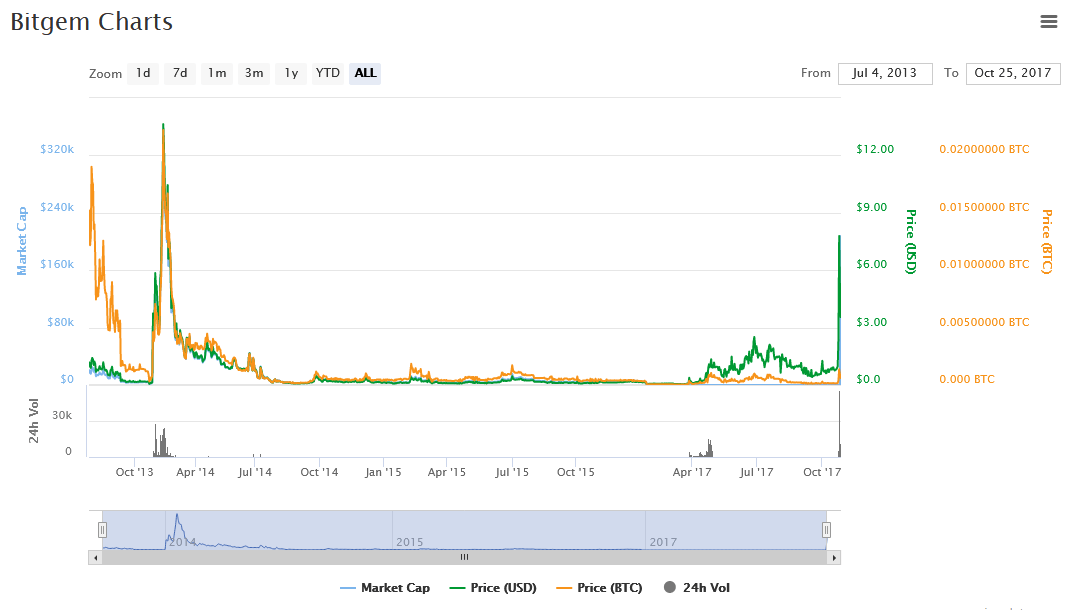Select the YTD zoom range
1074x610 pixels.
[328, 73]
